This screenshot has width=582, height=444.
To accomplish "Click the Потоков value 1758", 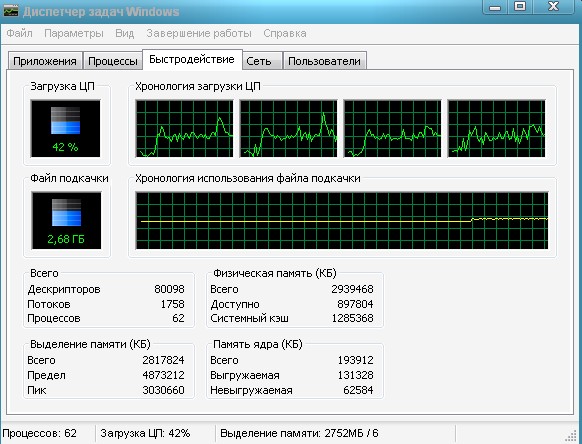I will pyautogui.click(x=172, y=304).
